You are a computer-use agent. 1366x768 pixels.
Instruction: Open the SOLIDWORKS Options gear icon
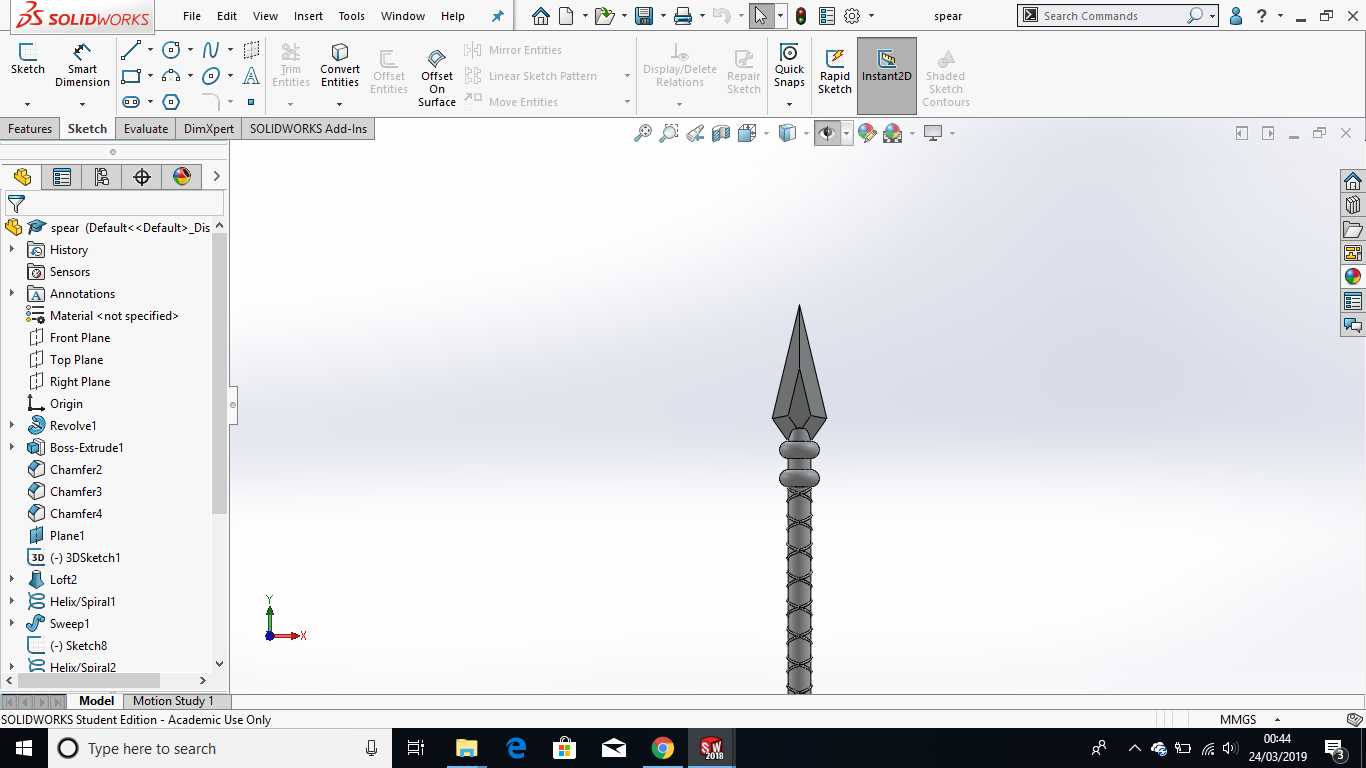click(852, 16)
